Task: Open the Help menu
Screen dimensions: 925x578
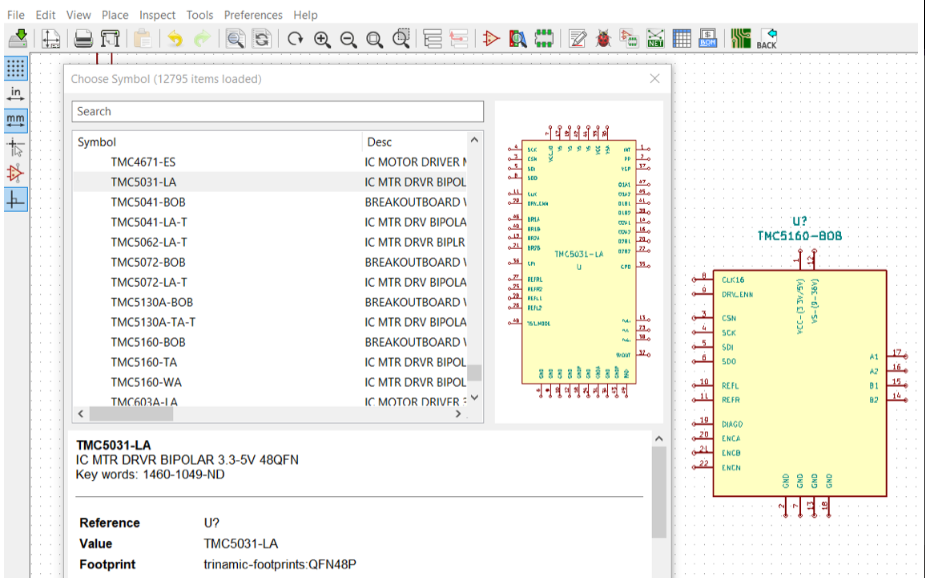Action: pos(306,15)
